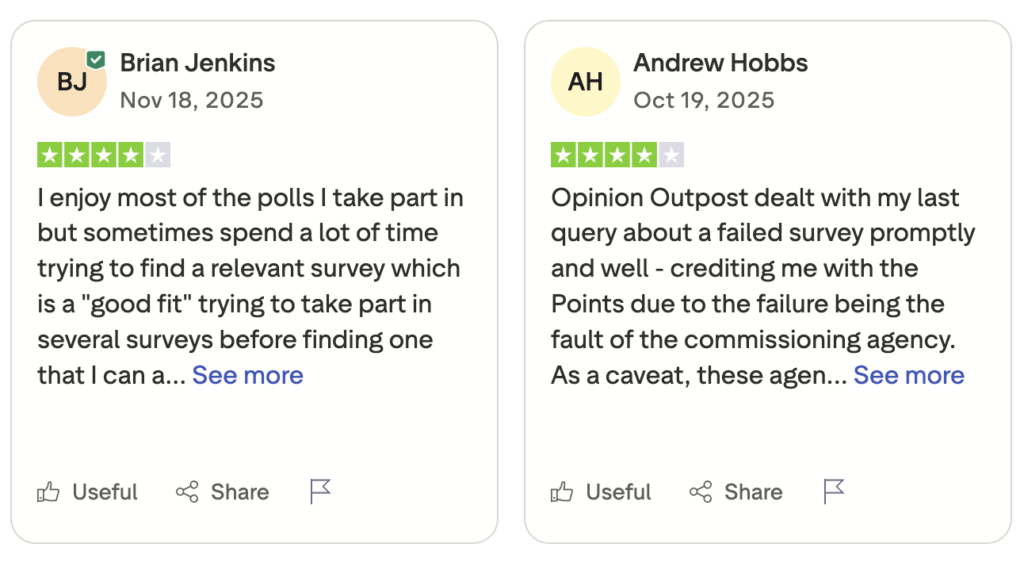Expand Brian's review with See more
Image resolution: width=1024 pixels, height=582 pixels.
(x=247, y=375)
